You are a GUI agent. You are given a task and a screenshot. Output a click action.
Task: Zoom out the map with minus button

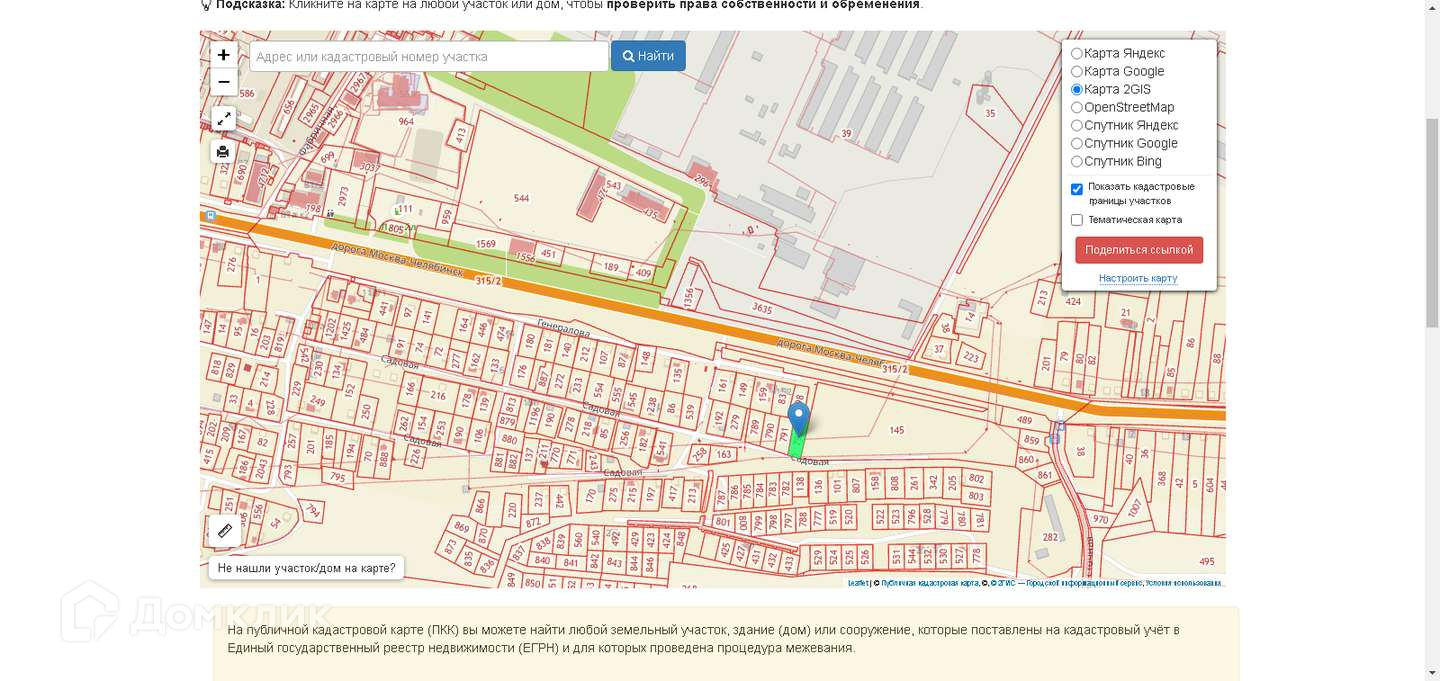(224, 82)
